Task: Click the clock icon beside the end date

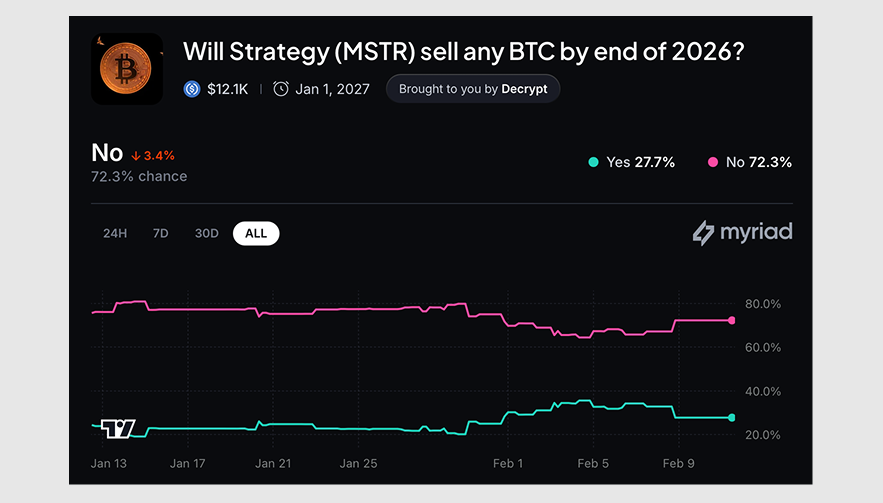Action: [x=281, y=89]
